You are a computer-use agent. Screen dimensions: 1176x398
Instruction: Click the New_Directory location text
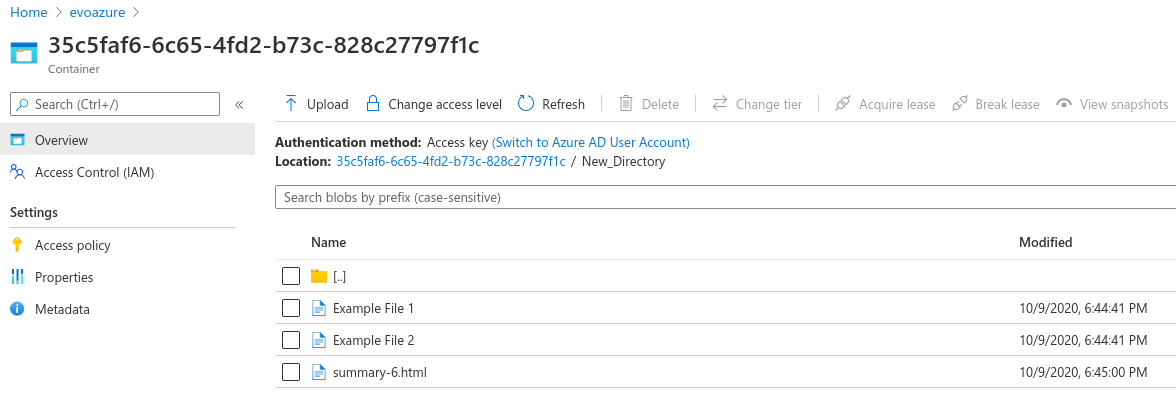click(623, 161)
